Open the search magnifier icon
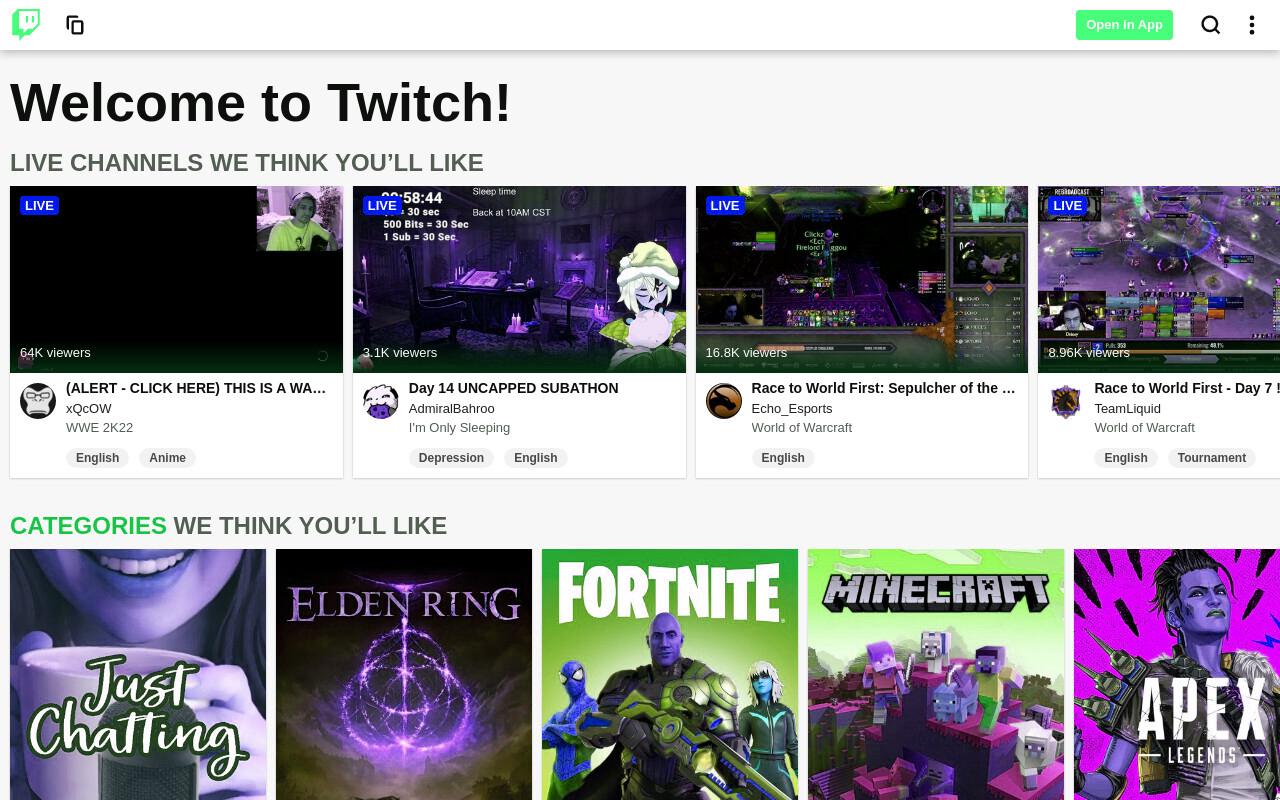The image size is (1280, 800). (x=1211, y=25)
